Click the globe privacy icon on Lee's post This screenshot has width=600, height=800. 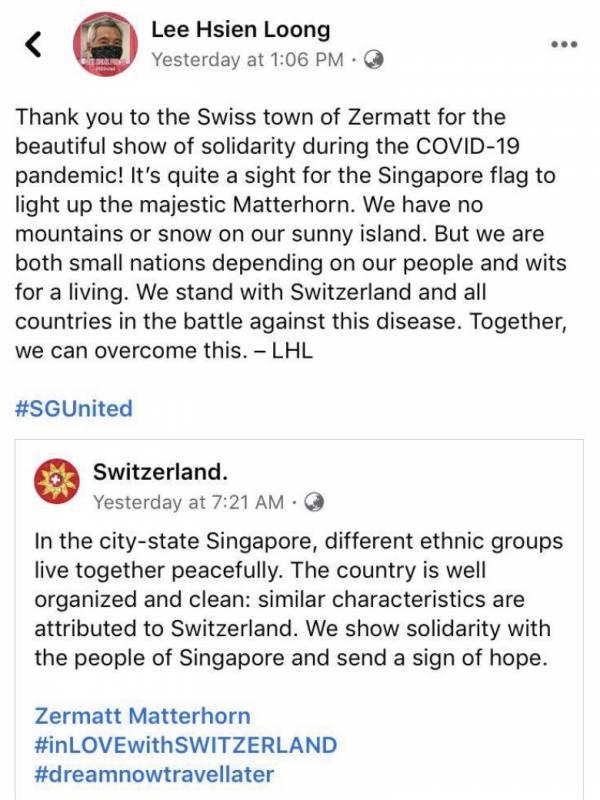(x=375, y=60)
